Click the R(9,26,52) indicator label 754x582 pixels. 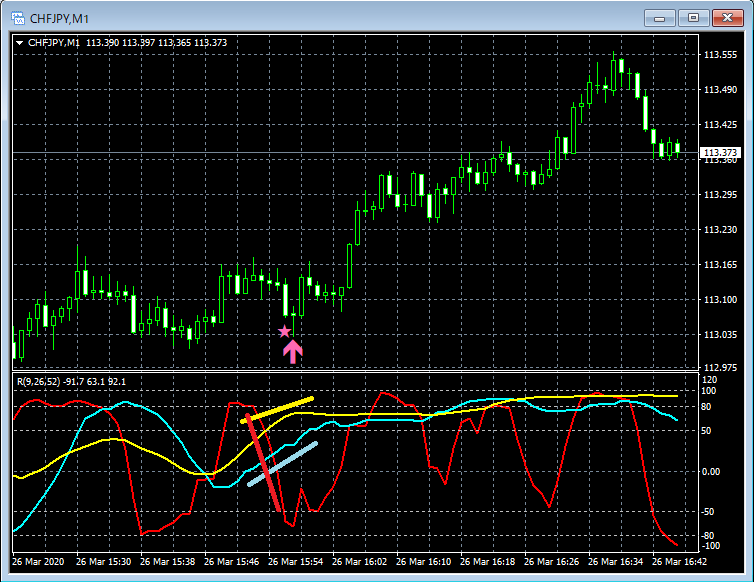click(38, 381)
